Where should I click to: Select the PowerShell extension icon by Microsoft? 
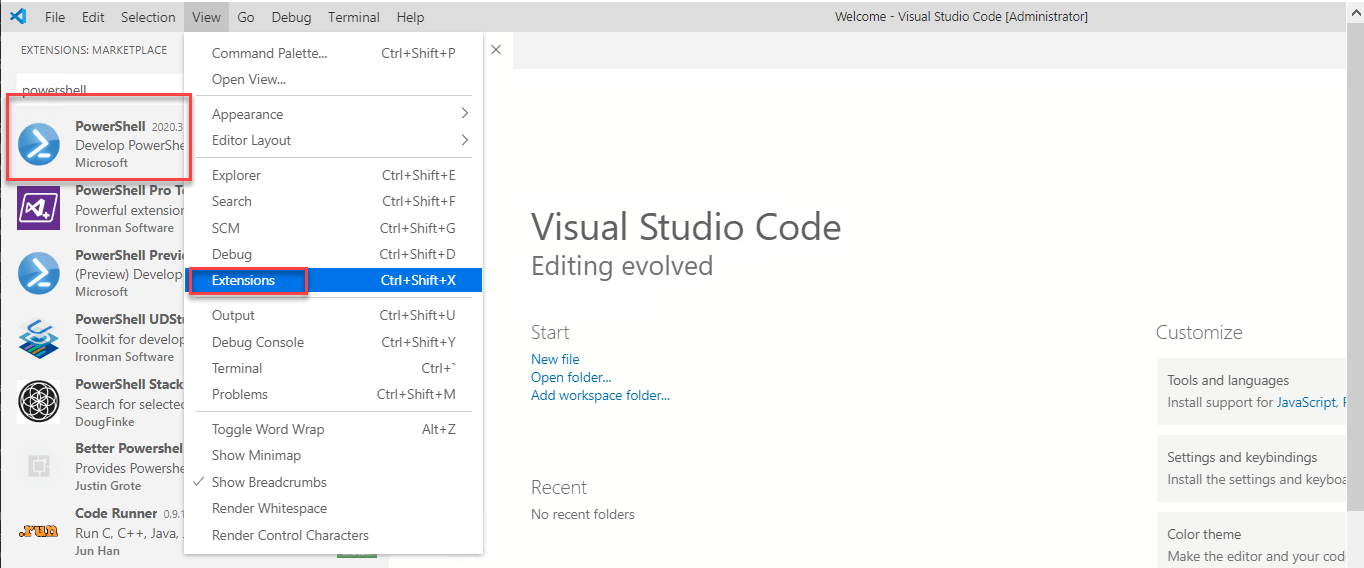click(39, 145)
